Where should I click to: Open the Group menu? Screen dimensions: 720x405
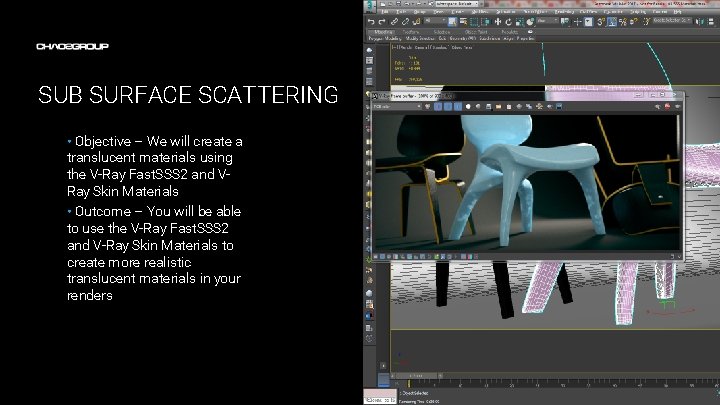420,12
